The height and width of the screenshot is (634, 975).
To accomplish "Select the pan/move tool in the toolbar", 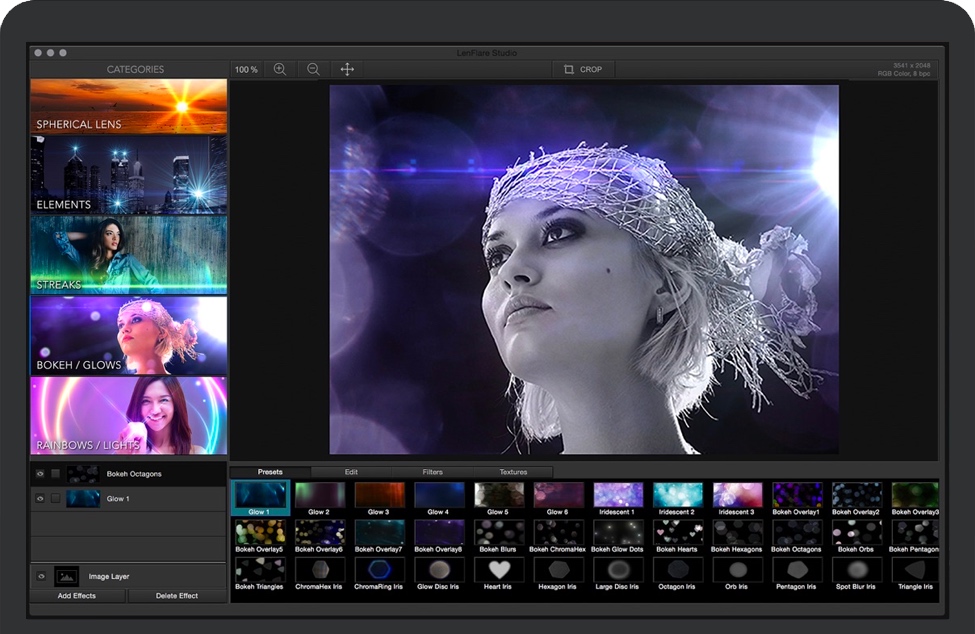I will pos(346,69).
